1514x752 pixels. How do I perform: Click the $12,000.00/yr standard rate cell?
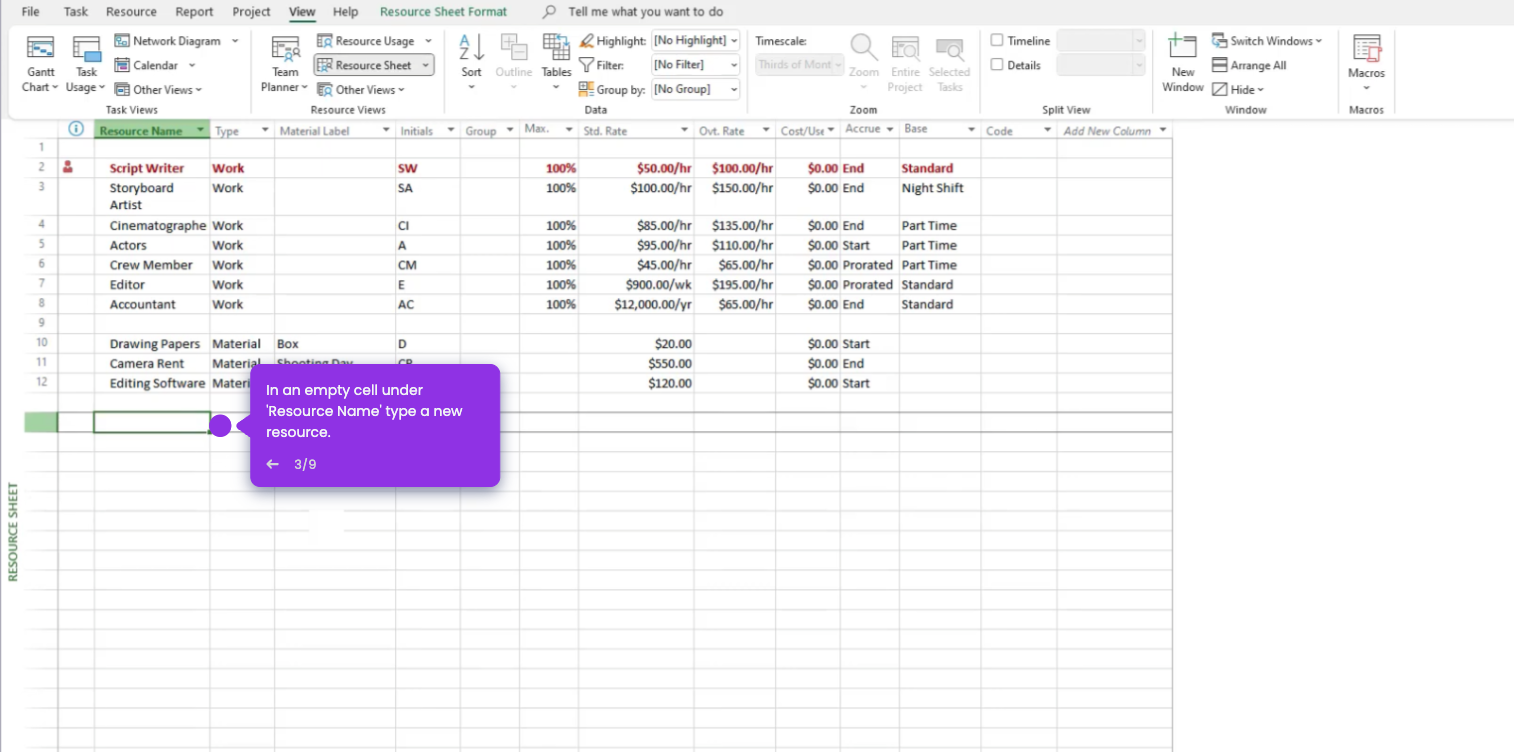[636, 304]
